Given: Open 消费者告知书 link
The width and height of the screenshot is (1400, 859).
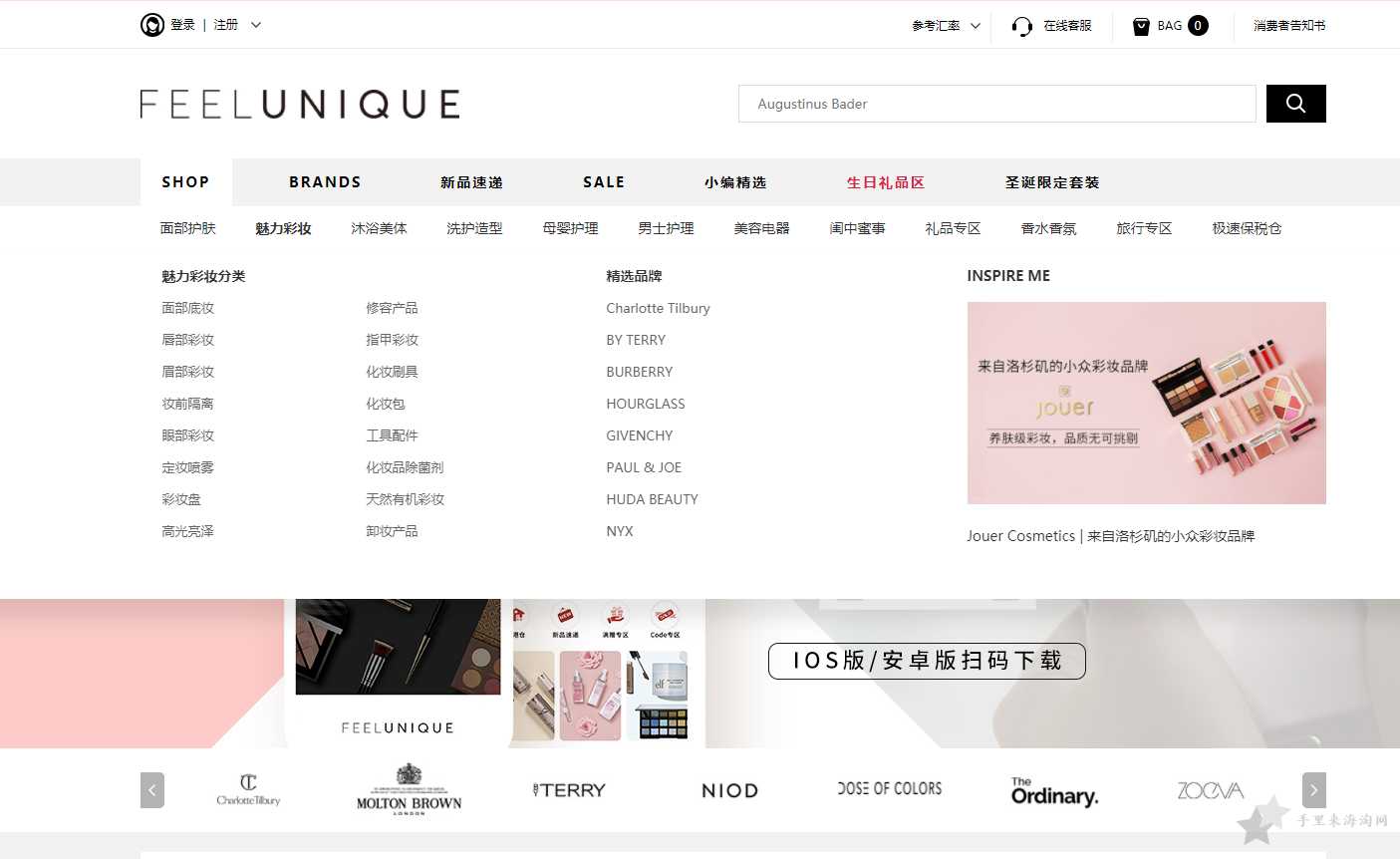Looking at the screenshot, I should pyautogui.click(x=1289, y=26).
